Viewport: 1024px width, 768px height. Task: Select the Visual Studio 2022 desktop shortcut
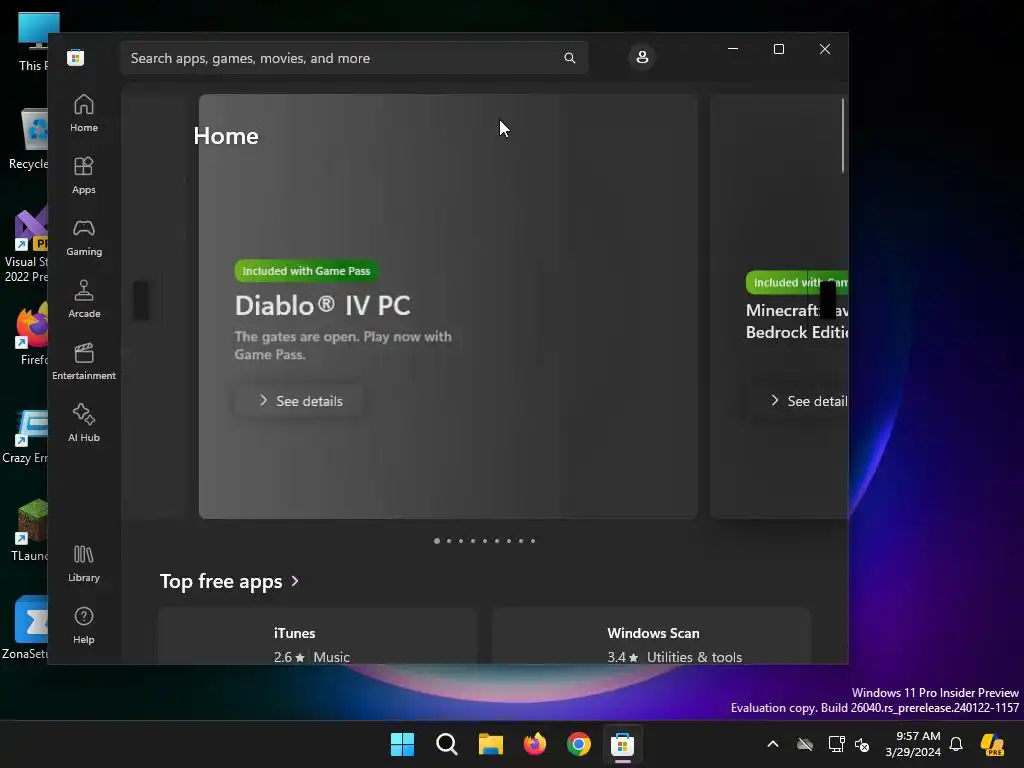pyautogui.click(x=26, y=245)
